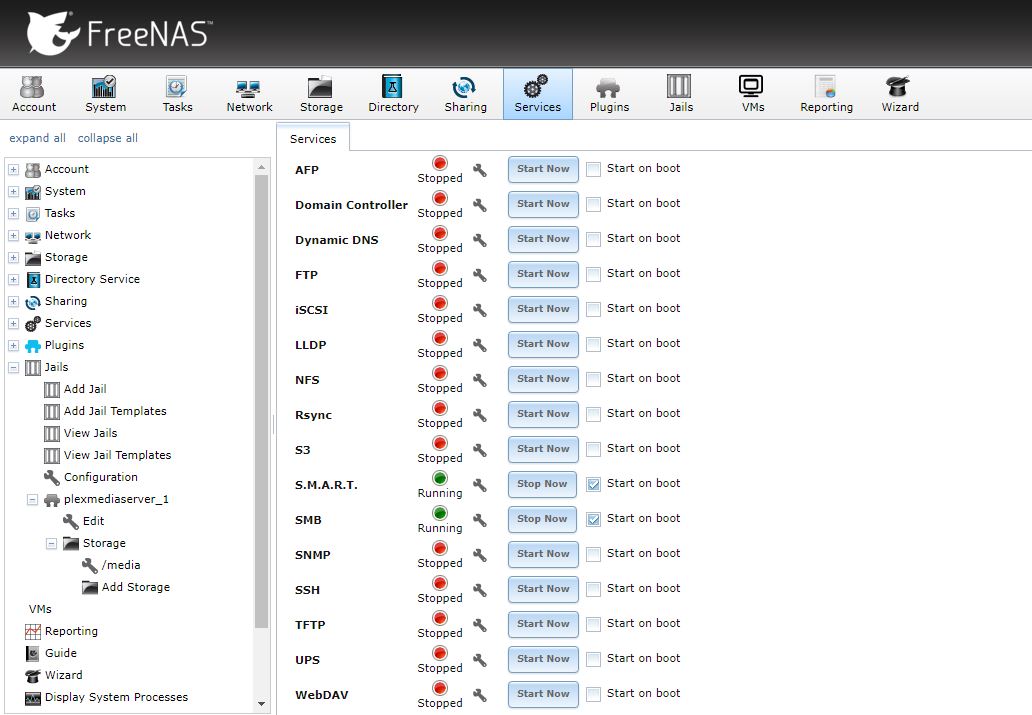Open the Sharing toolbar icon

point(465,94)
